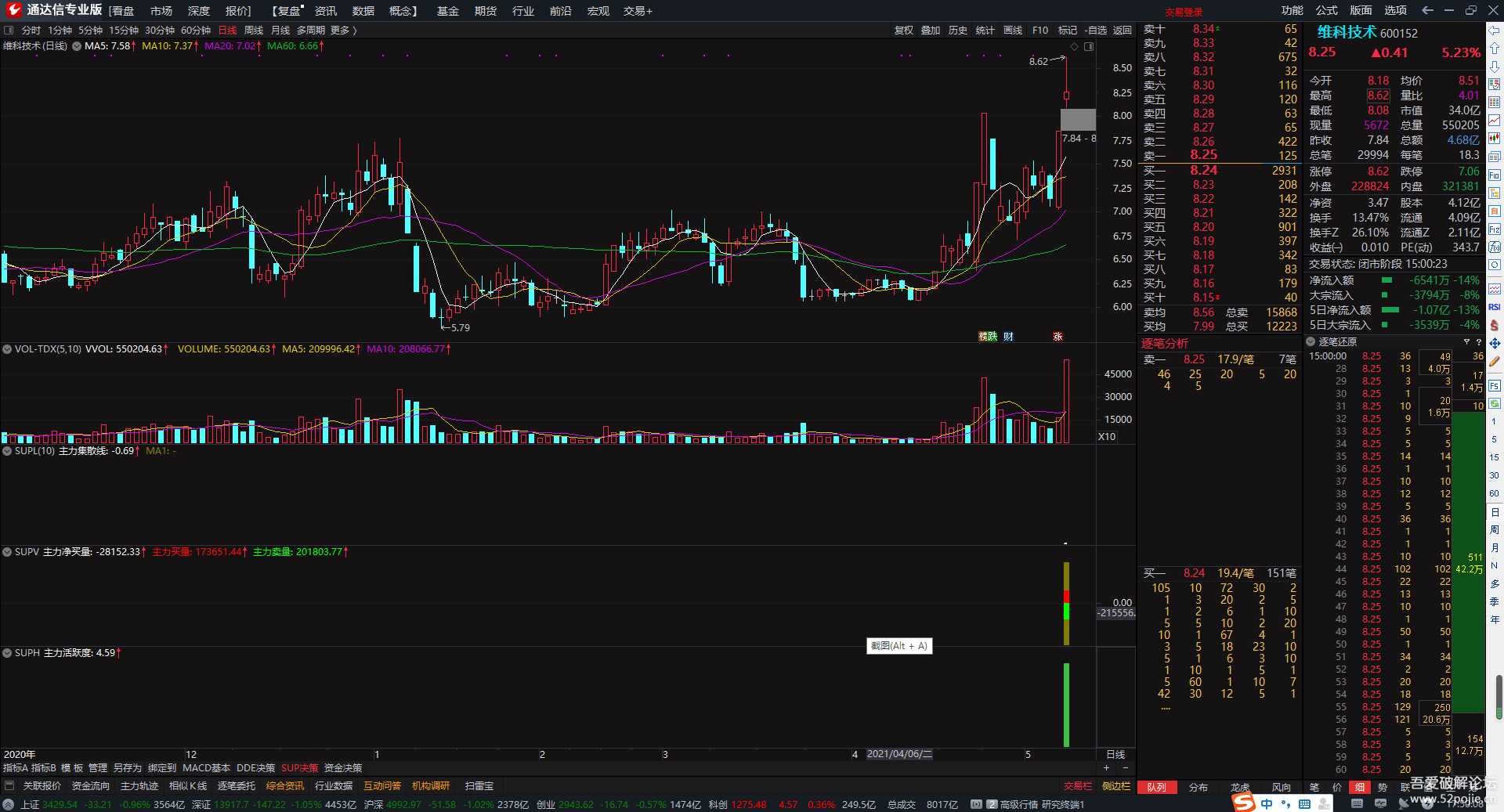Toggle the layout square icon before 分时
The image size is (1504, 812).
9,31
